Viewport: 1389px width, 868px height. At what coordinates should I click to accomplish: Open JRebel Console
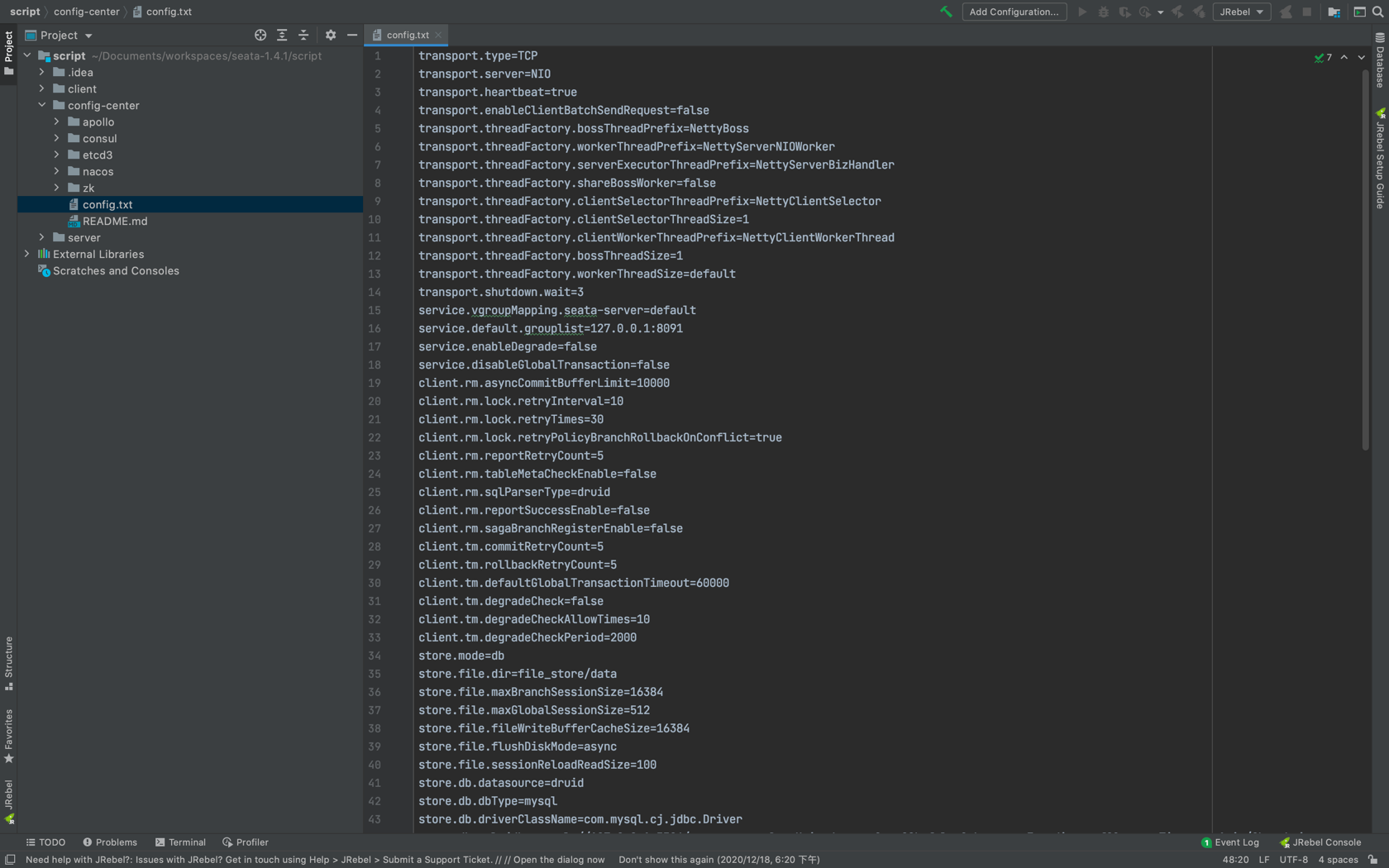(1320, 842)
